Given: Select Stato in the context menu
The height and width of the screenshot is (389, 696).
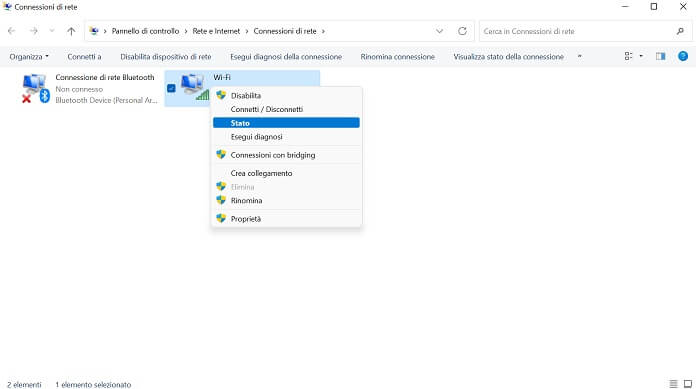Looking at the screenshot, I should click(286, 123).
